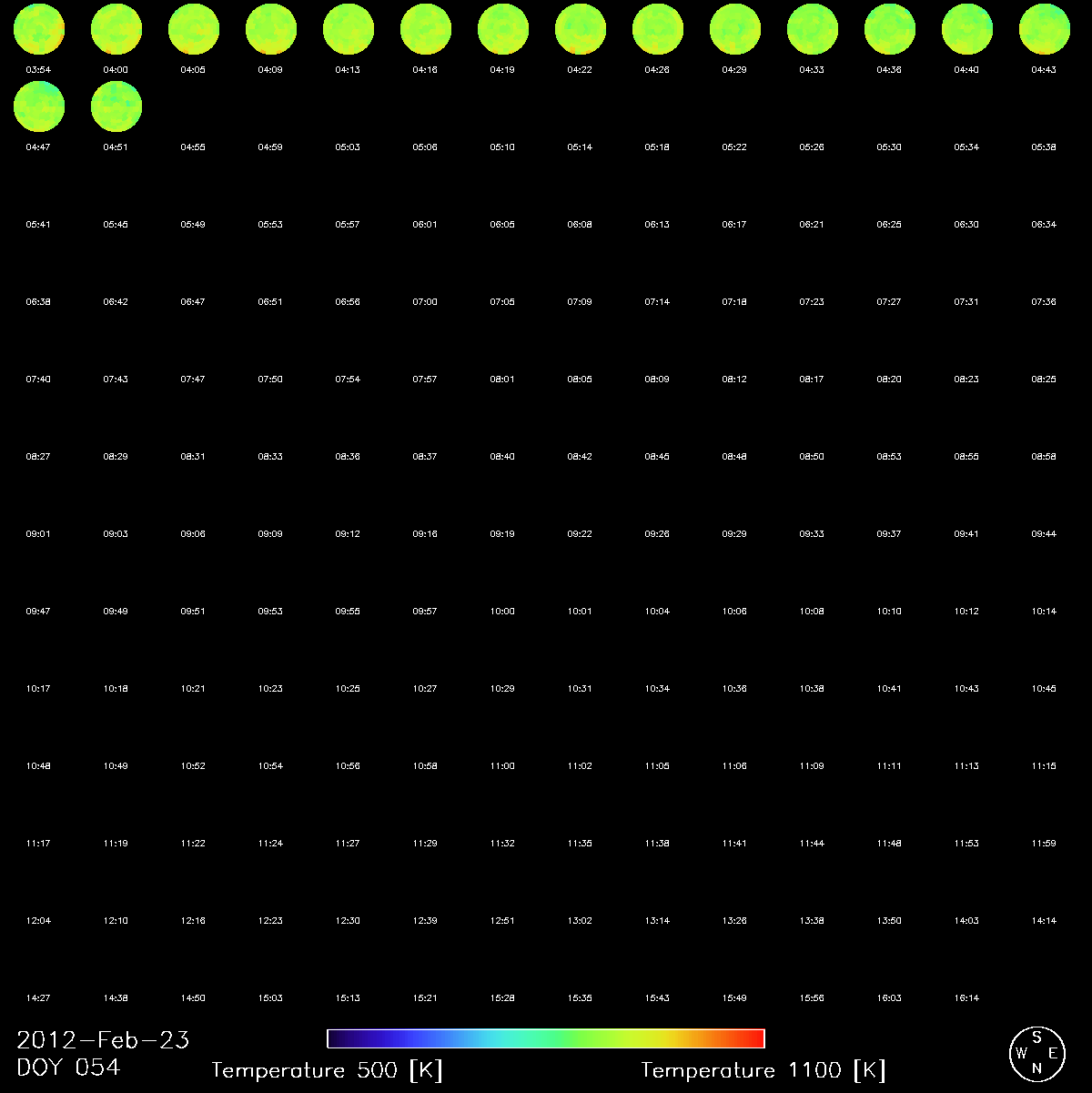Image resolution: width=1092 pixels, height=1093 pixels.
Task: Select the 12:30 time label
Action: click(348, 920)
